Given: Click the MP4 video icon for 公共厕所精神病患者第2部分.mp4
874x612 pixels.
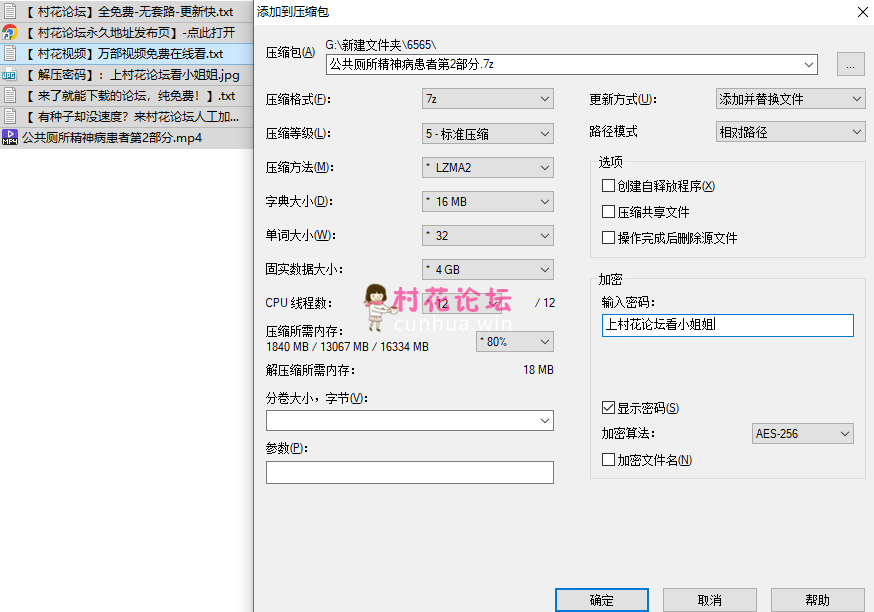Looking at the screenshot, I should click(9, 138).
